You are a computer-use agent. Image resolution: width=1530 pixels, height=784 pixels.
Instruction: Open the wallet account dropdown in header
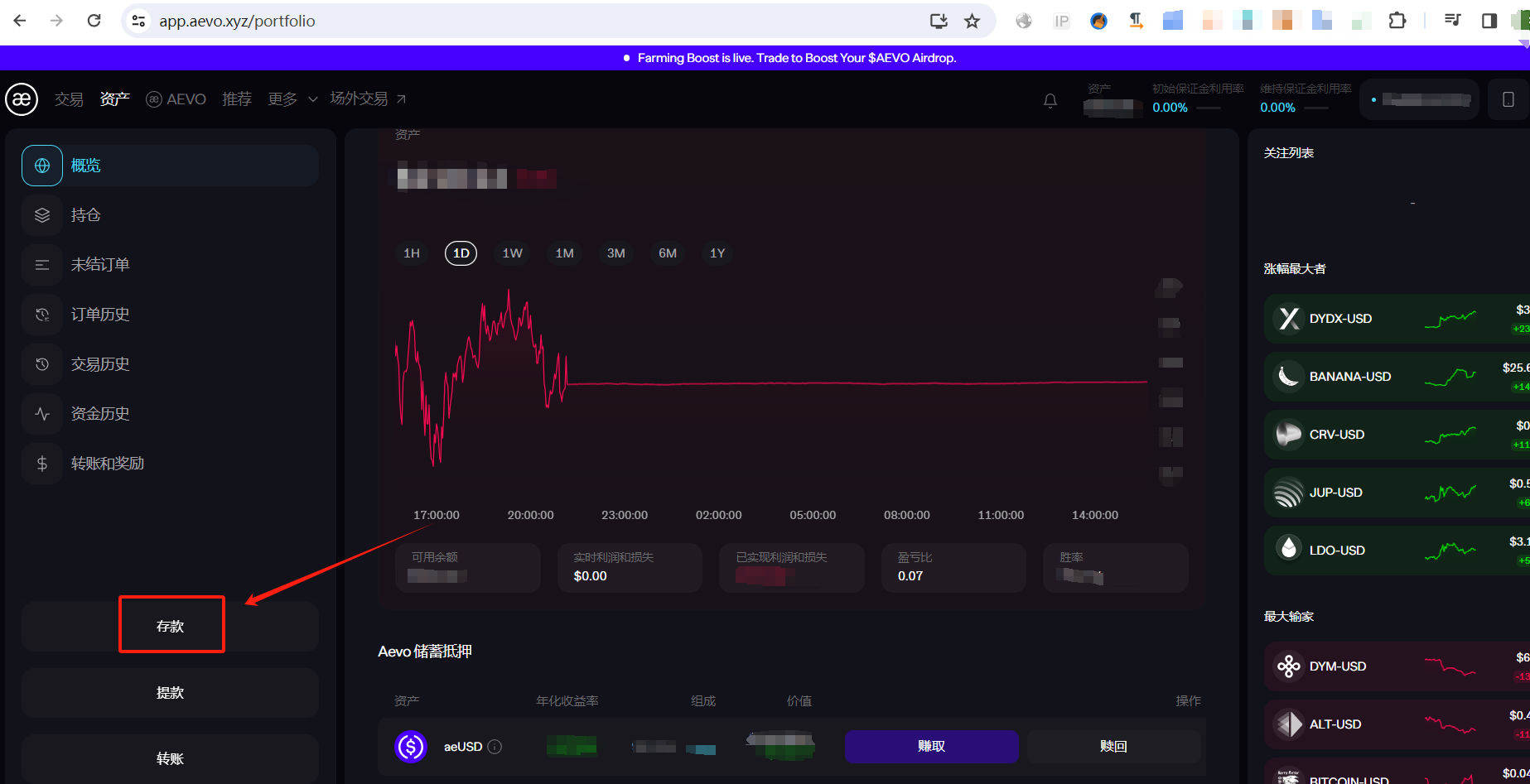1420,99
